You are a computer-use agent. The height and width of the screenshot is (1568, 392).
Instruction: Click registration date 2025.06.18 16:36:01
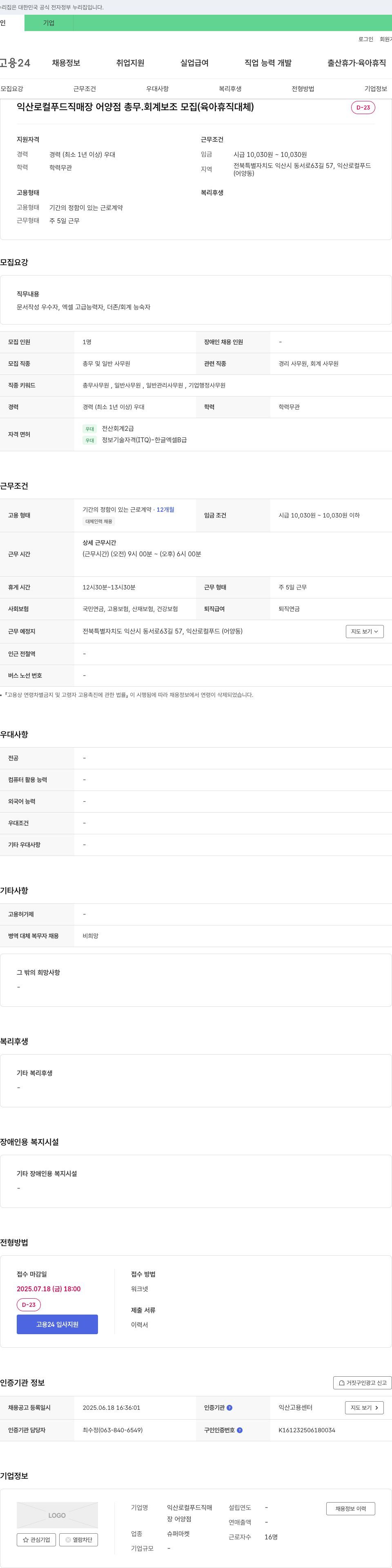(x=111, y=1407)
